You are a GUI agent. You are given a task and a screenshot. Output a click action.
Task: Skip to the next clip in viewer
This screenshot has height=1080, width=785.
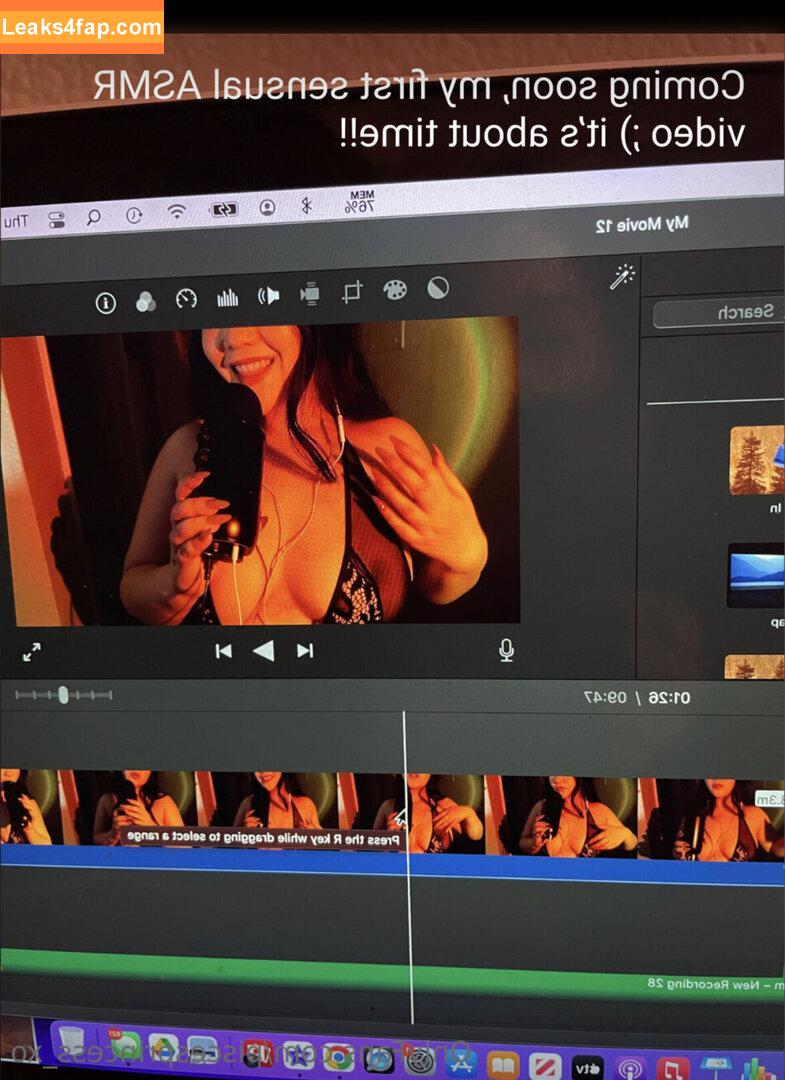pyautogui.click(x=223, y=651)
